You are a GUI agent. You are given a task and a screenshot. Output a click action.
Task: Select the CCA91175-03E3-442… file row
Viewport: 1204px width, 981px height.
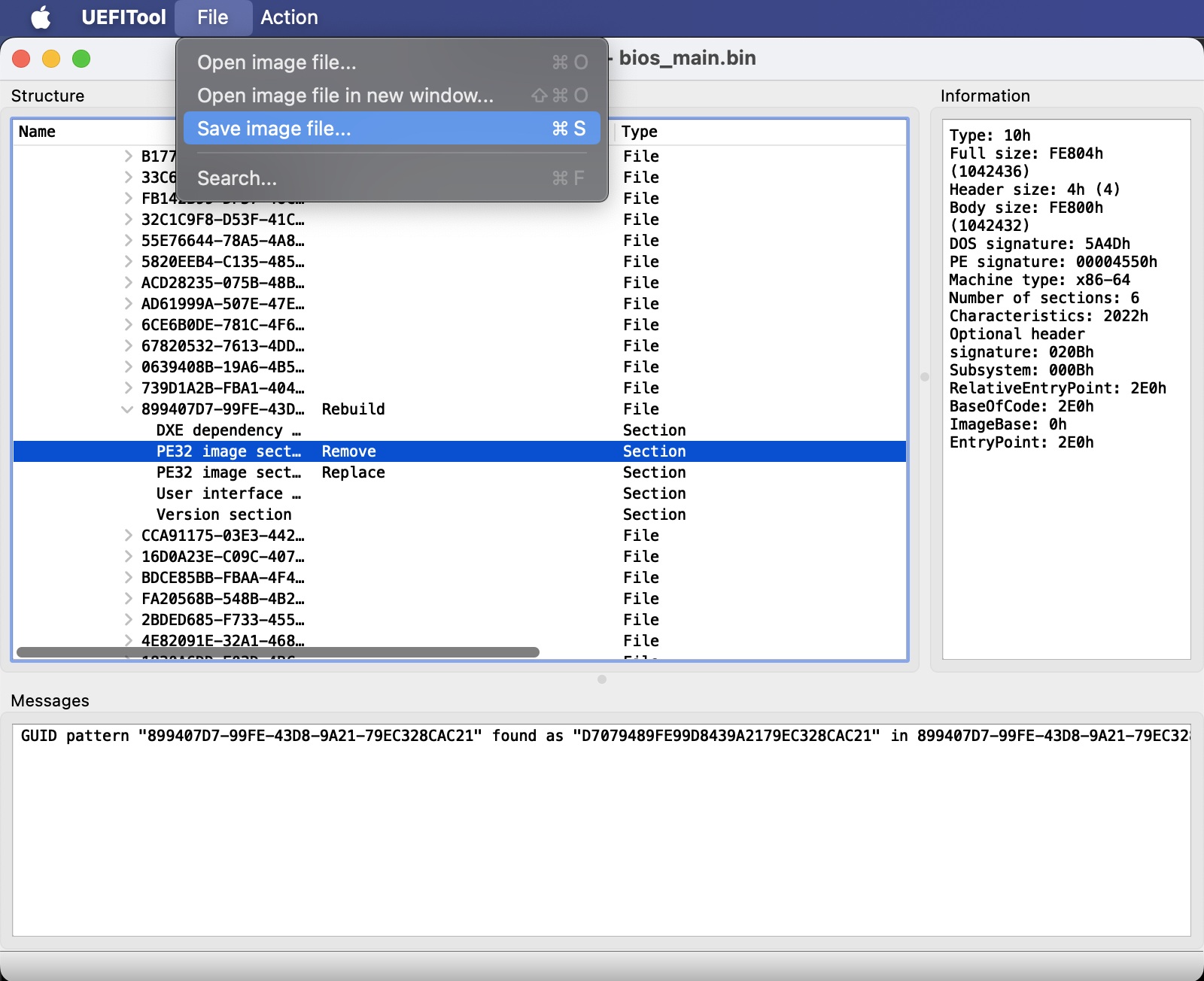pyautogui.click(x=459, y=536)
